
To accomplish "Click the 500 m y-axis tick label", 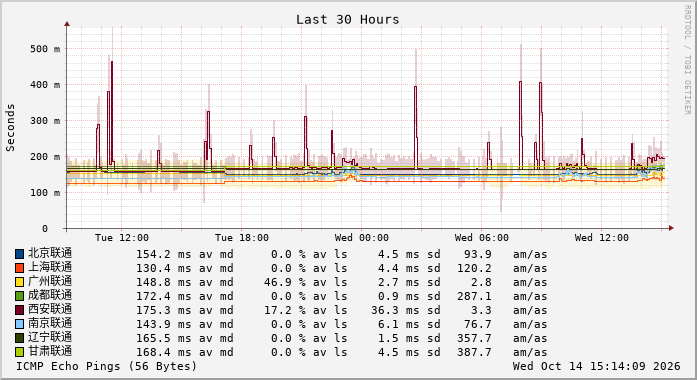I will click(45, 49).
